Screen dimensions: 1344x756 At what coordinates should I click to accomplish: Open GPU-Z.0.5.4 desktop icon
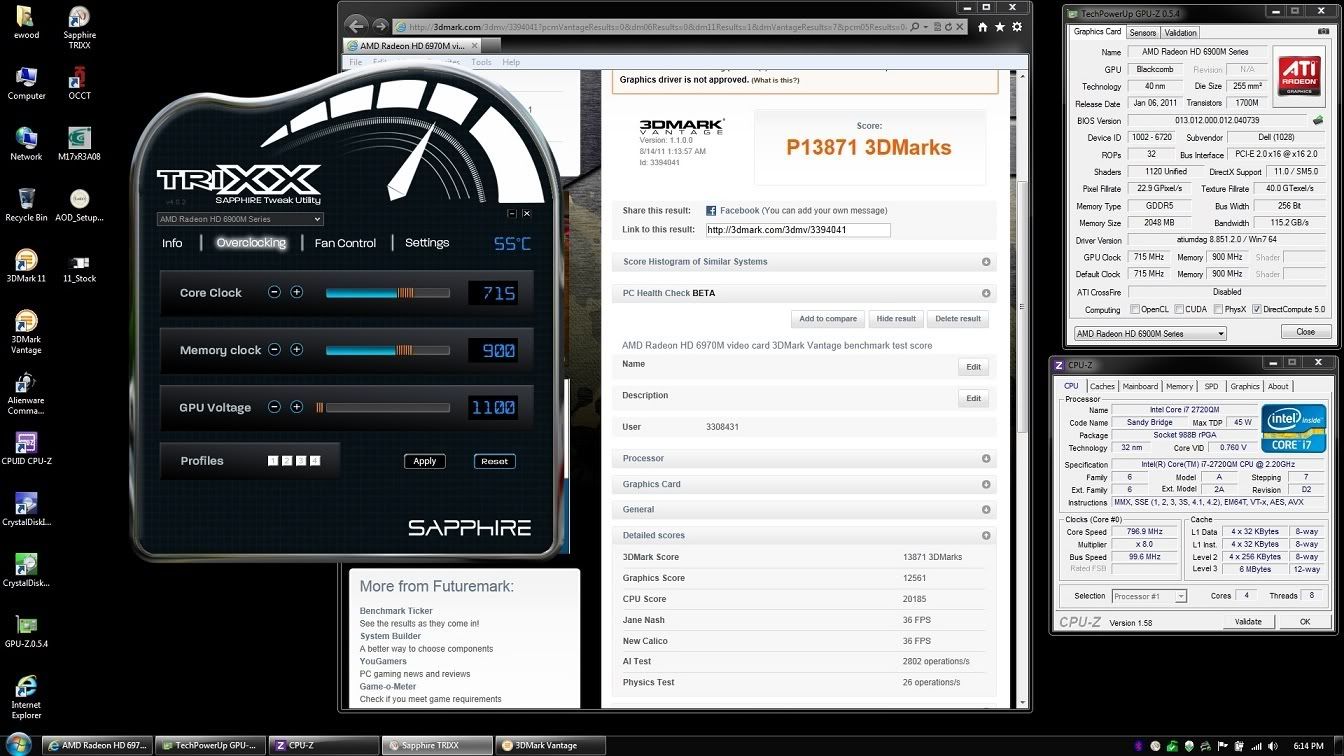click(26, 633)
